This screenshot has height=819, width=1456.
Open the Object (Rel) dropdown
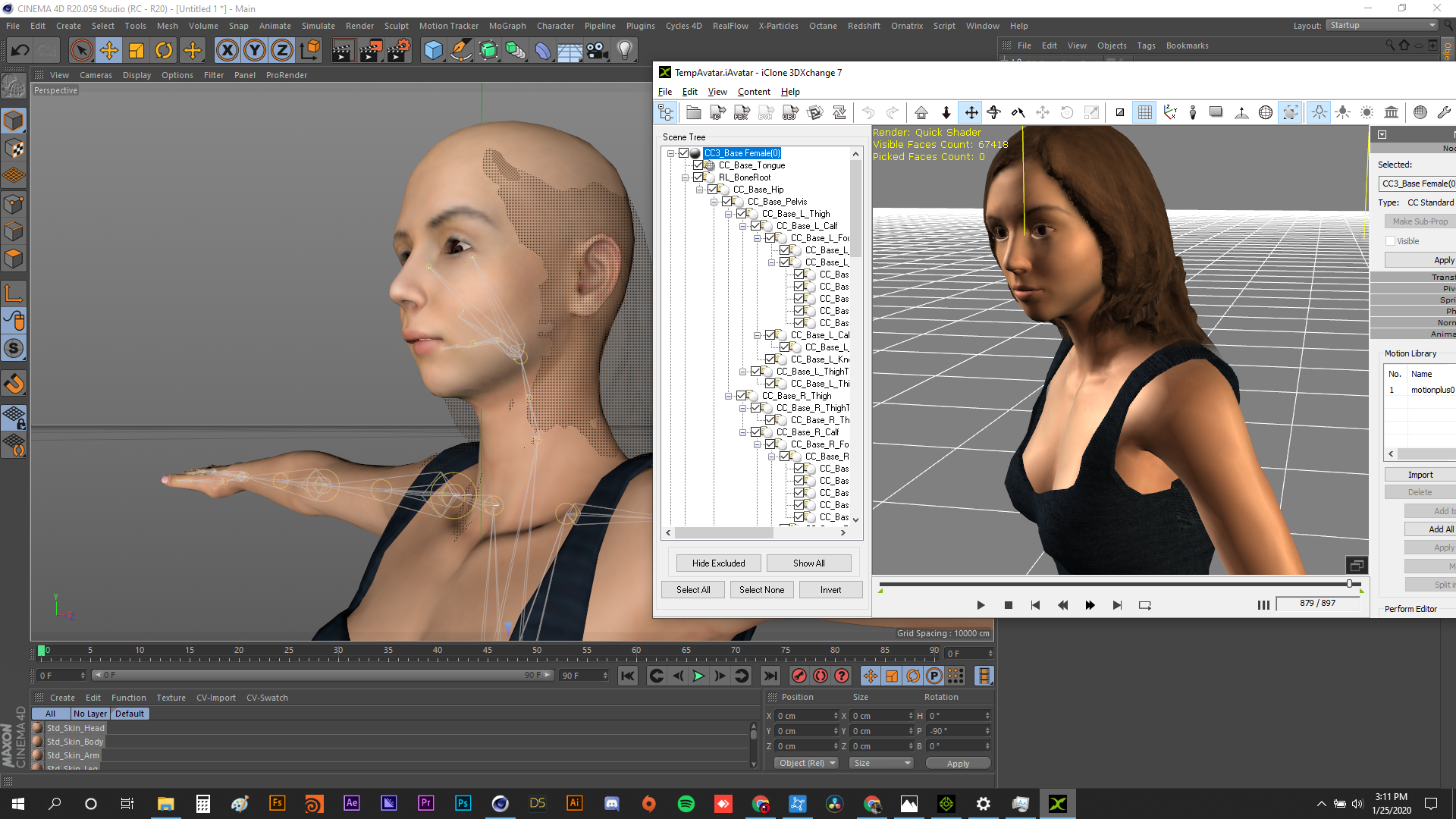tap(807, 763)
